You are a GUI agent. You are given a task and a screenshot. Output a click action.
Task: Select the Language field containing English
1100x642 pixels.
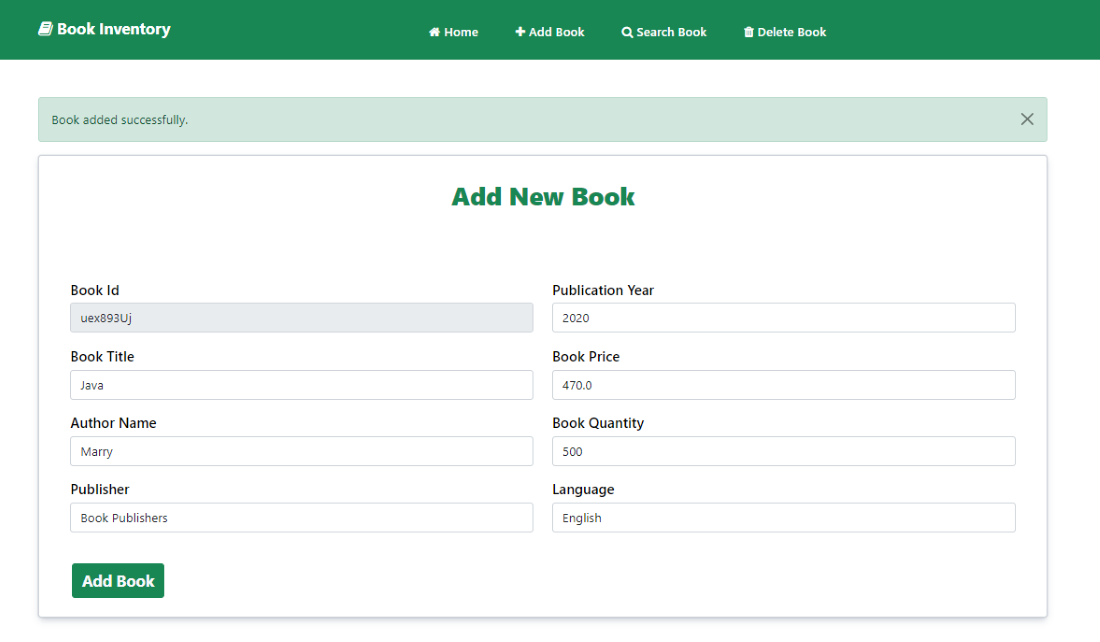point(783,517)
